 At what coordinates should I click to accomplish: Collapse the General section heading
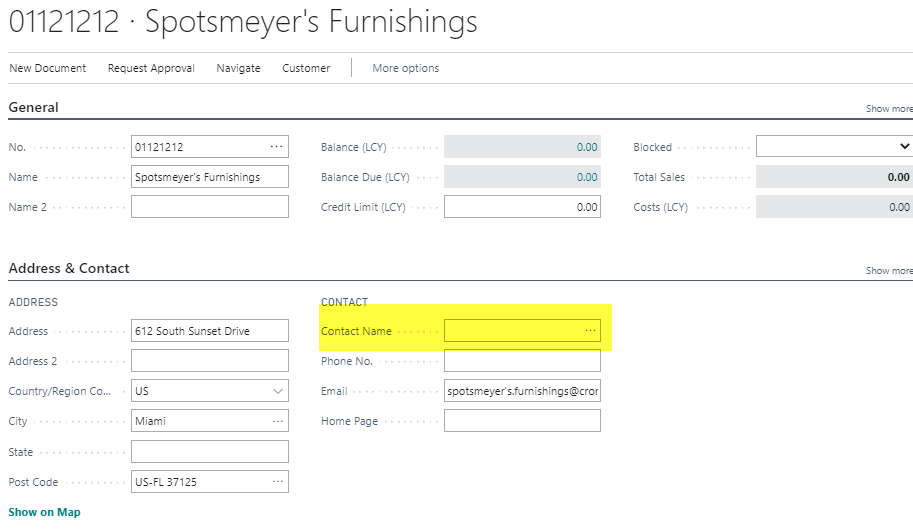34,107
